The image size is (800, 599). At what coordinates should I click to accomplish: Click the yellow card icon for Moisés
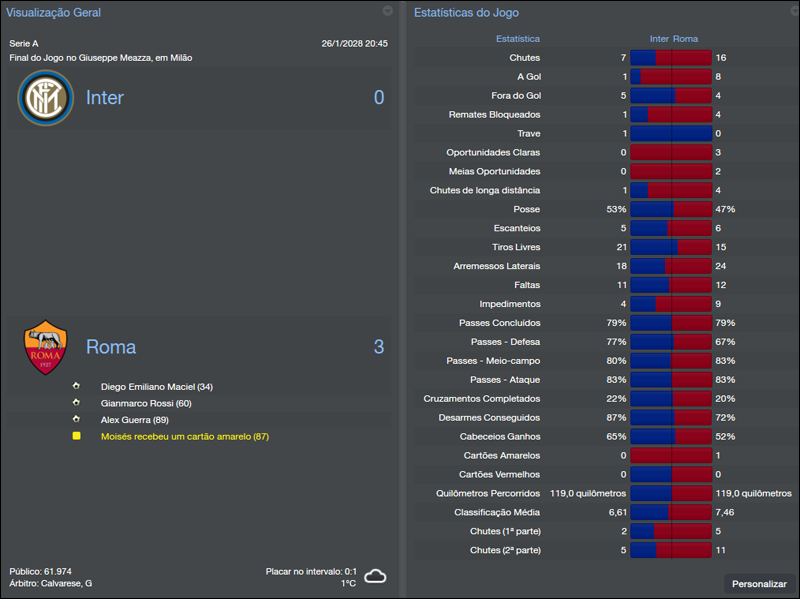point(77,435)
